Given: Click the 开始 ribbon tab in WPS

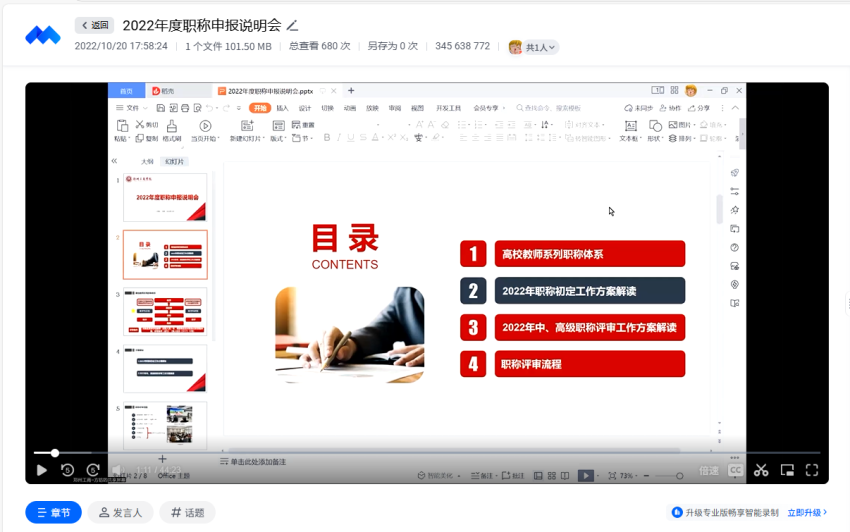Looking at the screenshot, I should coord(260,108).
